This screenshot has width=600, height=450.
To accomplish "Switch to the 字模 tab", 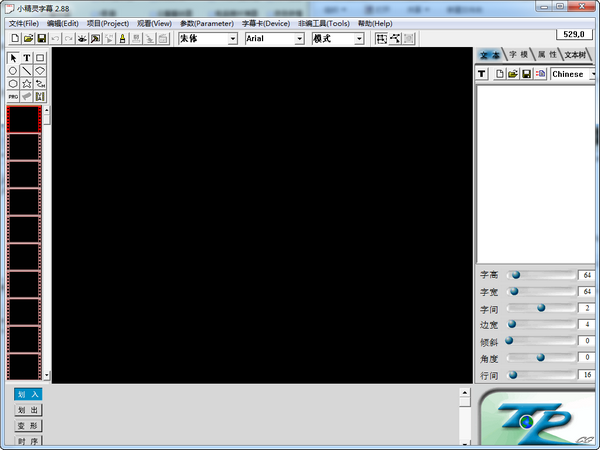I will click(x=518, y=55).
